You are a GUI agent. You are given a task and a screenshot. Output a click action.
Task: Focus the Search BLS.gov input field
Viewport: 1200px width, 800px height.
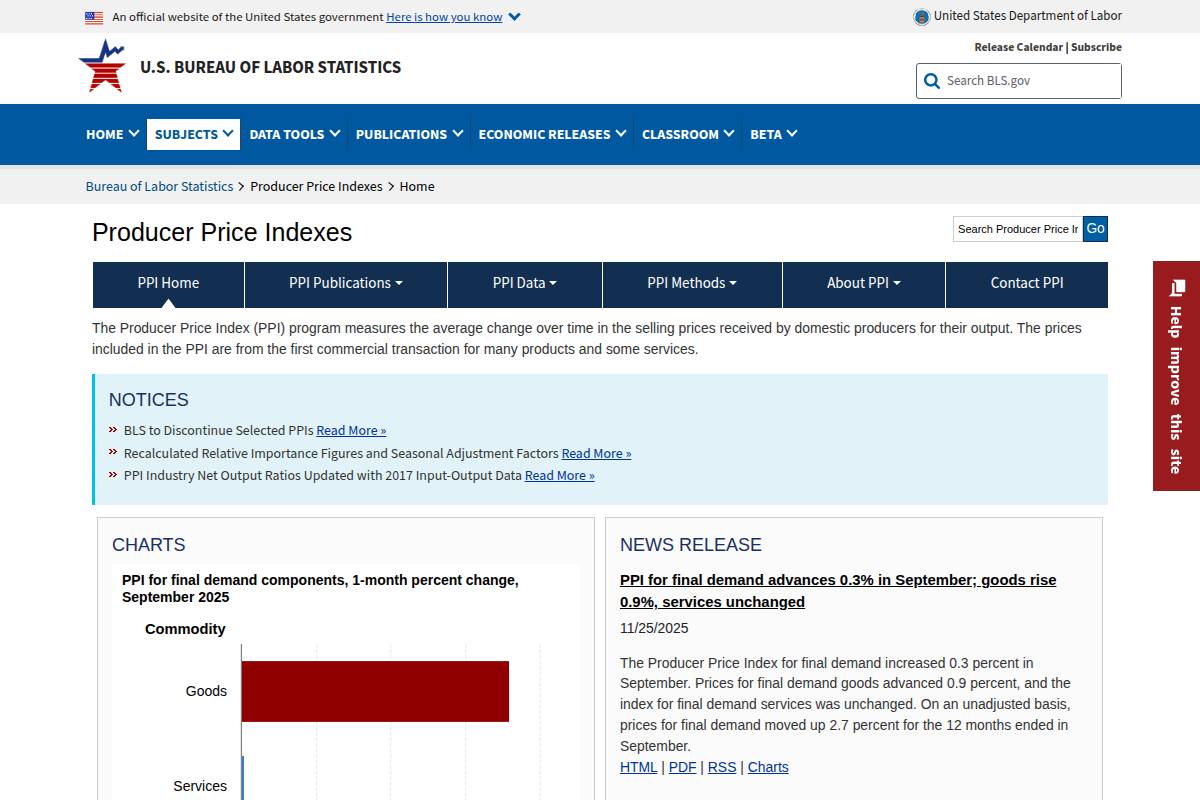click(x=1030, y=81)
